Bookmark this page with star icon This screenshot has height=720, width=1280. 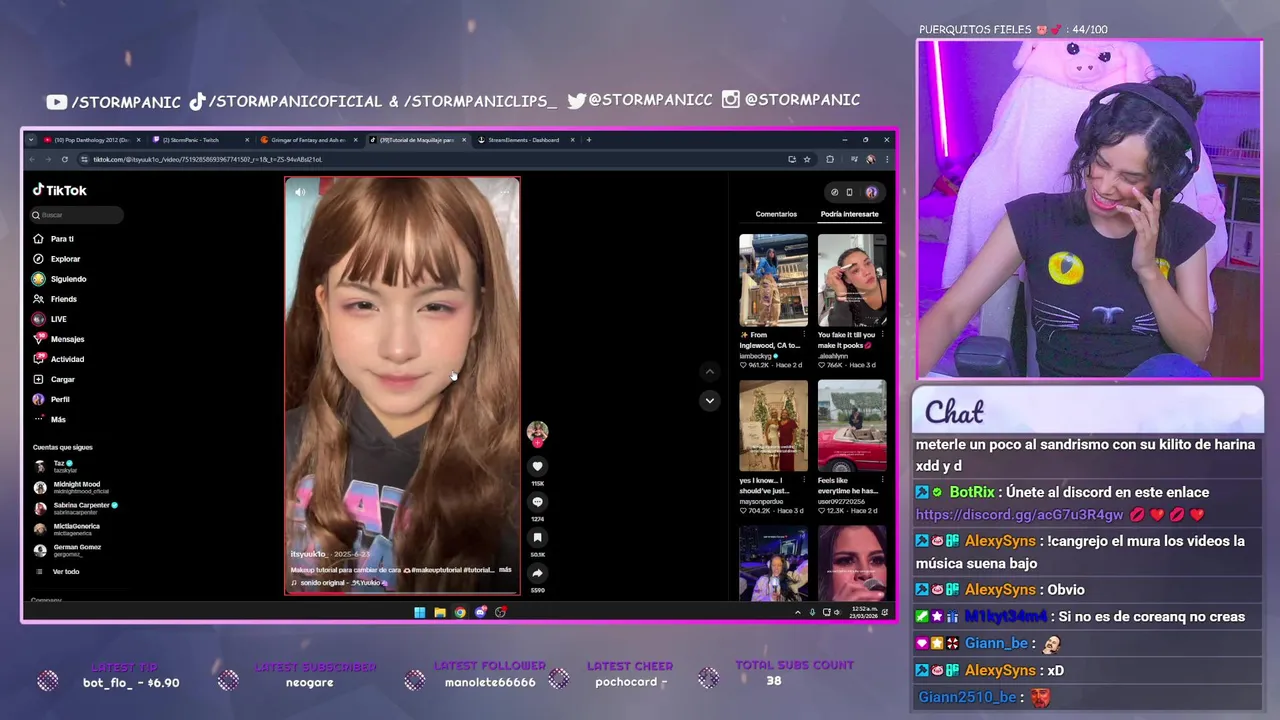tap(806, 159)
